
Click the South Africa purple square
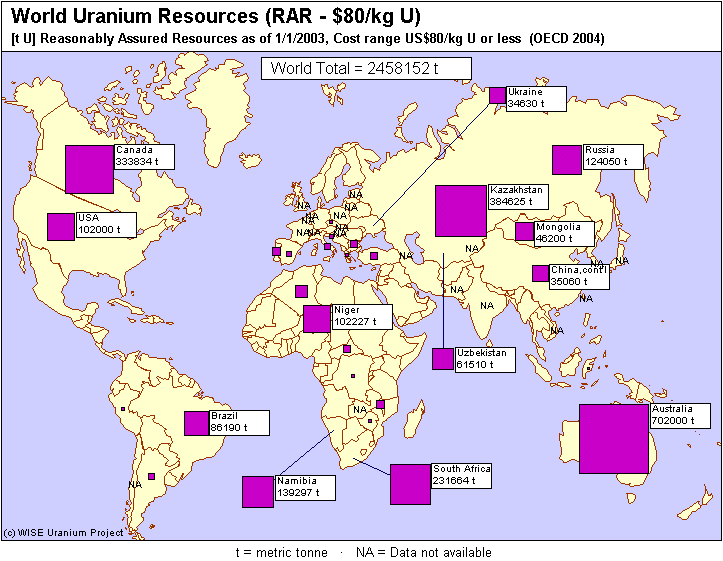pyautogui.click(x=409, y=484)
